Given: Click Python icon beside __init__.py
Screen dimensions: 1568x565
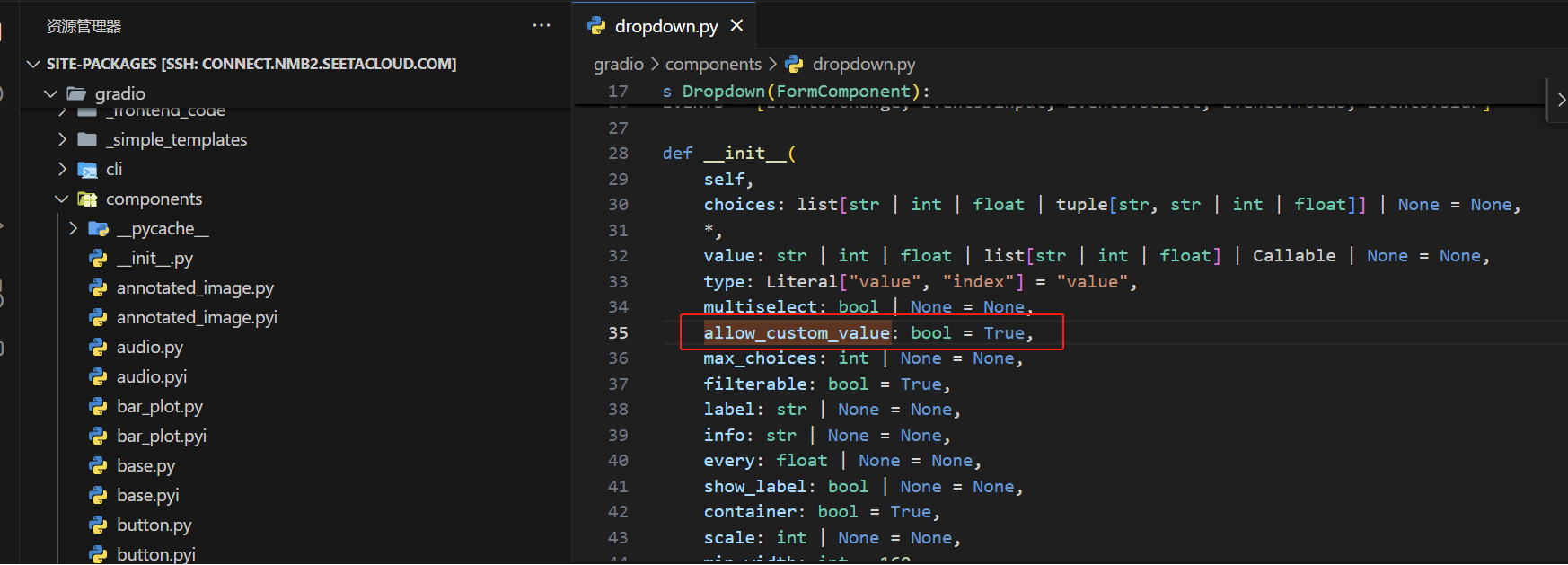Looking at the screenshot, I should point(98,258).
